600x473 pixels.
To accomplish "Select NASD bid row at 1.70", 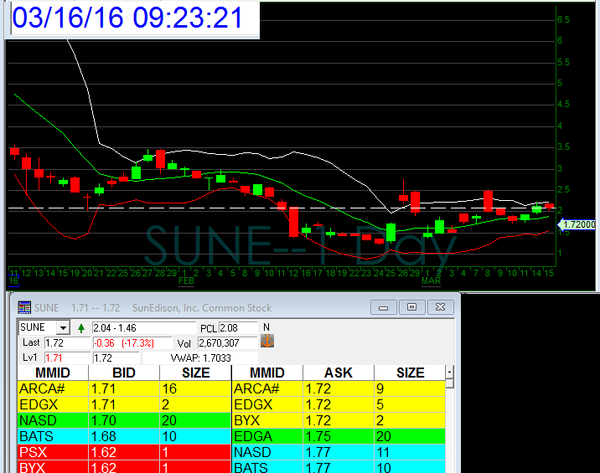I will click(124, 421).
